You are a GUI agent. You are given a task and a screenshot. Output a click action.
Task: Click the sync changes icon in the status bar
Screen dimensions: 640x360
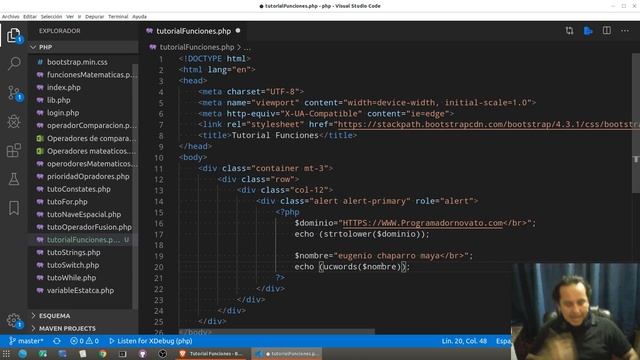coord(57,341)
